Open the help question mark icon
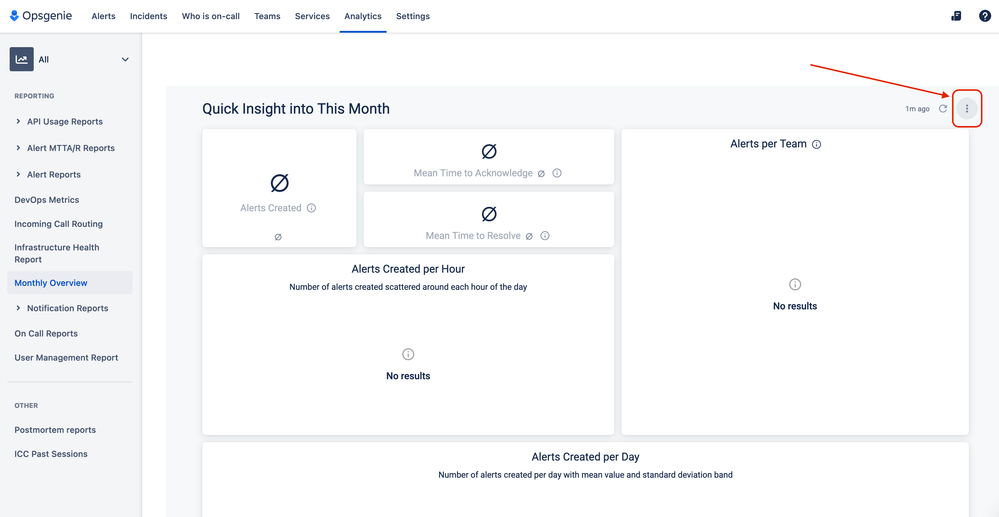 click(984, 16)
